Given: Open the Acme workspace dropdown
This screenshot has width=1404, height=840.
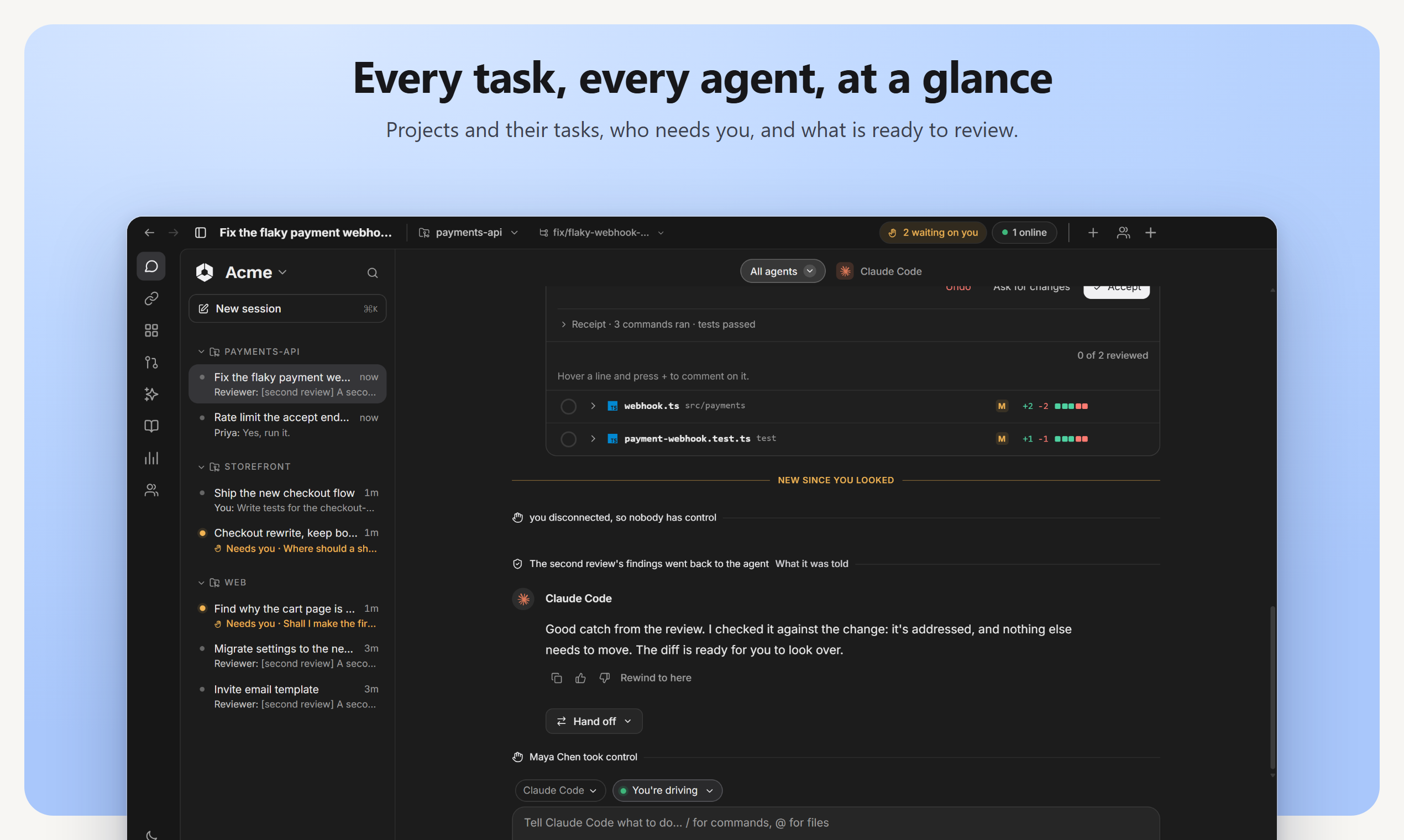Looking at the screenshot, I should (256, 272).
